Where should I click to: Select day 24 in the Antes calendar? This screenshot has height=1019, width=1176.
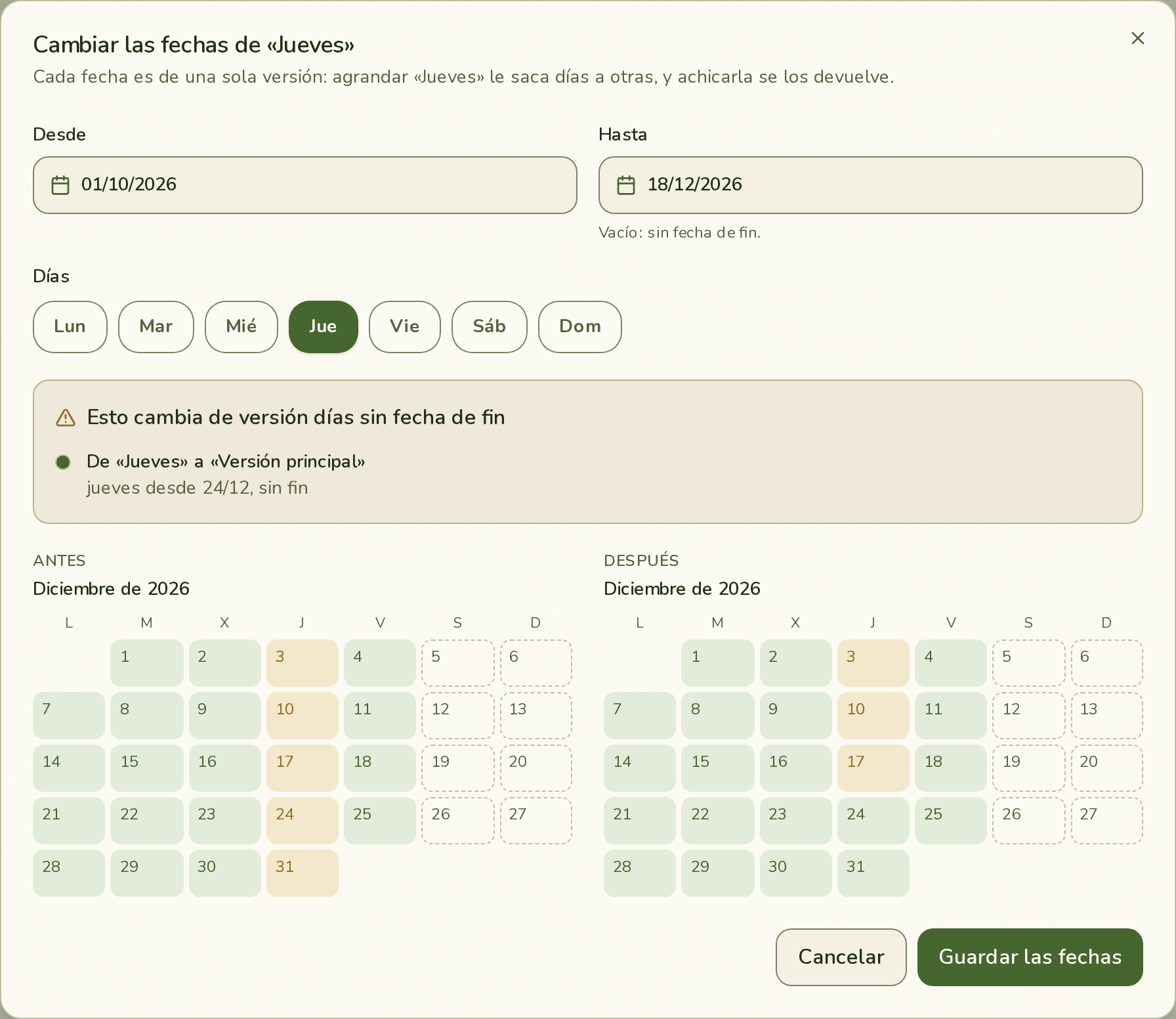[303, 821]
